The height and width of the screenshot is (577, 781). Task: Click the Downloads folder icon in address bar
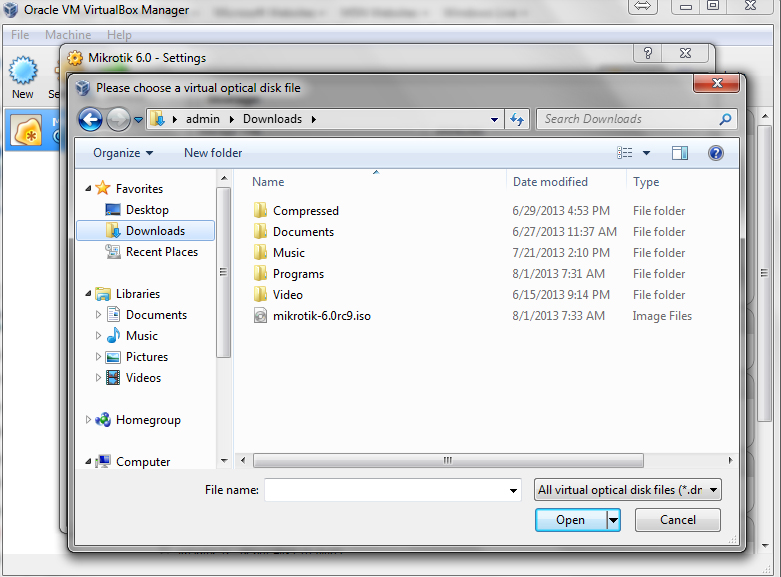(157, 119)
